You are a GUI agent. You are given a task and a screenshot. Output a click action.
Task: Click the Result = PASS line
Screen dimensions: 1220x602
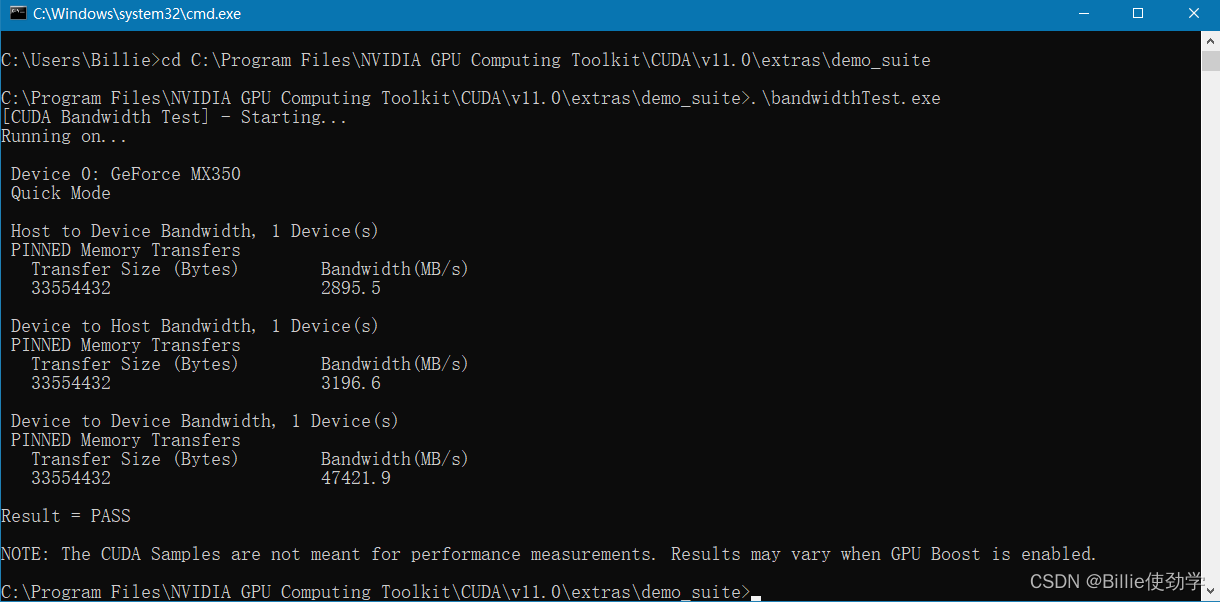[x=66, y=516]
